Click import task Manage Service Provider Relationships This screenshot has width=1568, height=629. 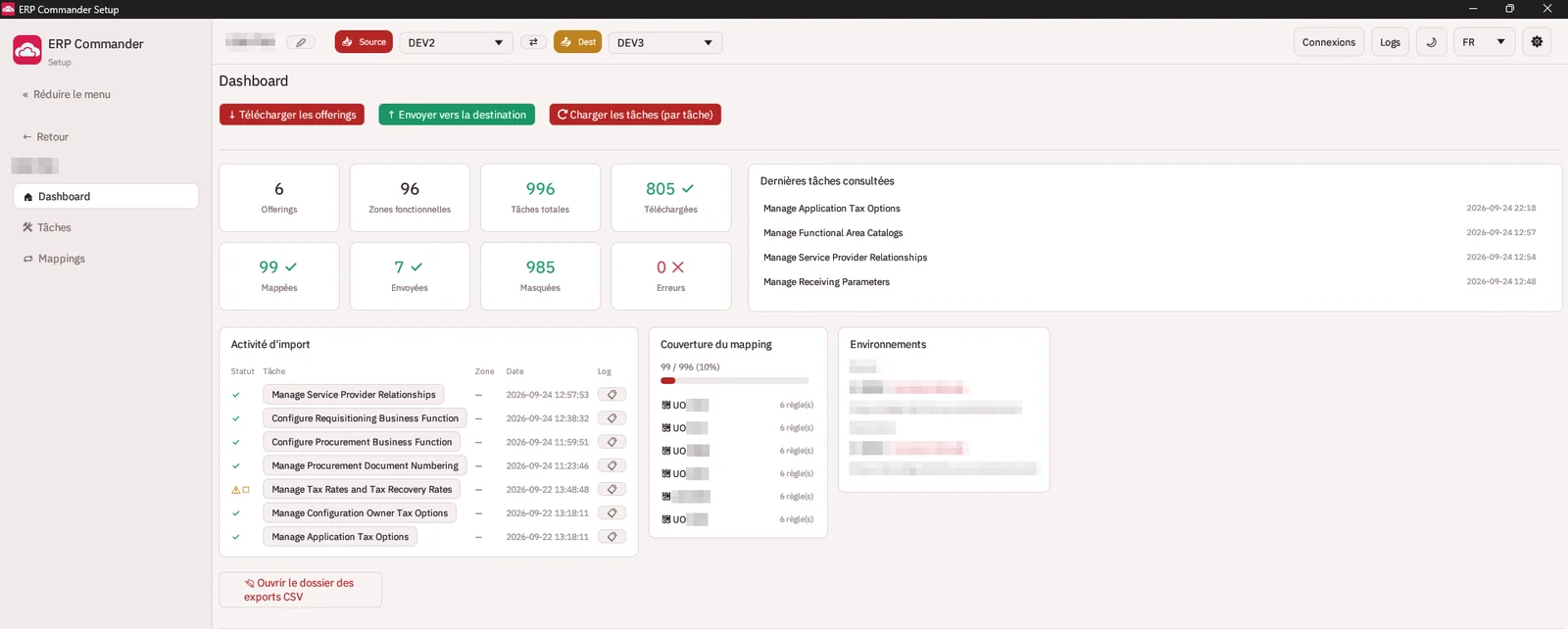pyautogui.click(x=354, y=395)
